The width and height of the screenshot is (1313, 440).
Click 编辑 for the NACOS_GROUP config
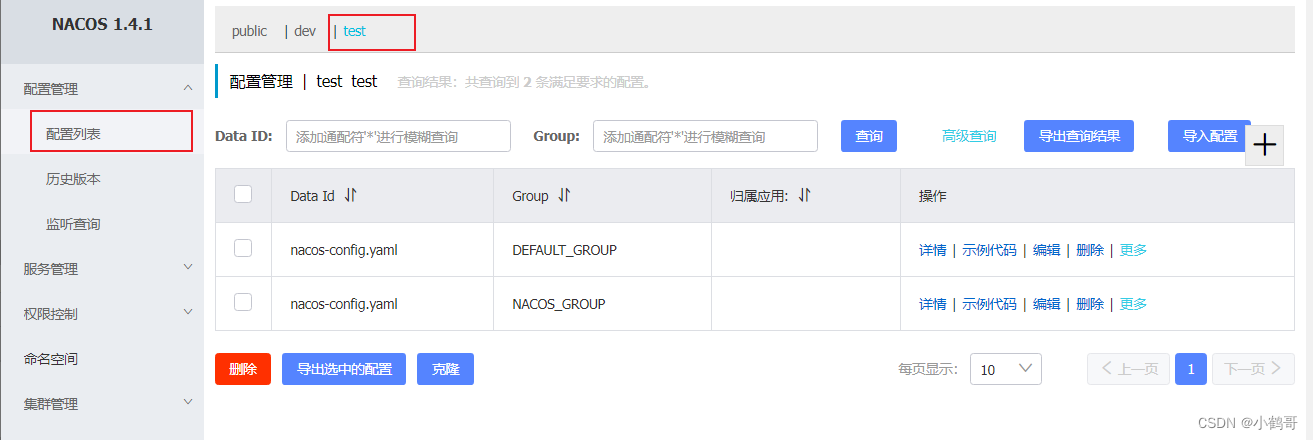1046,304
